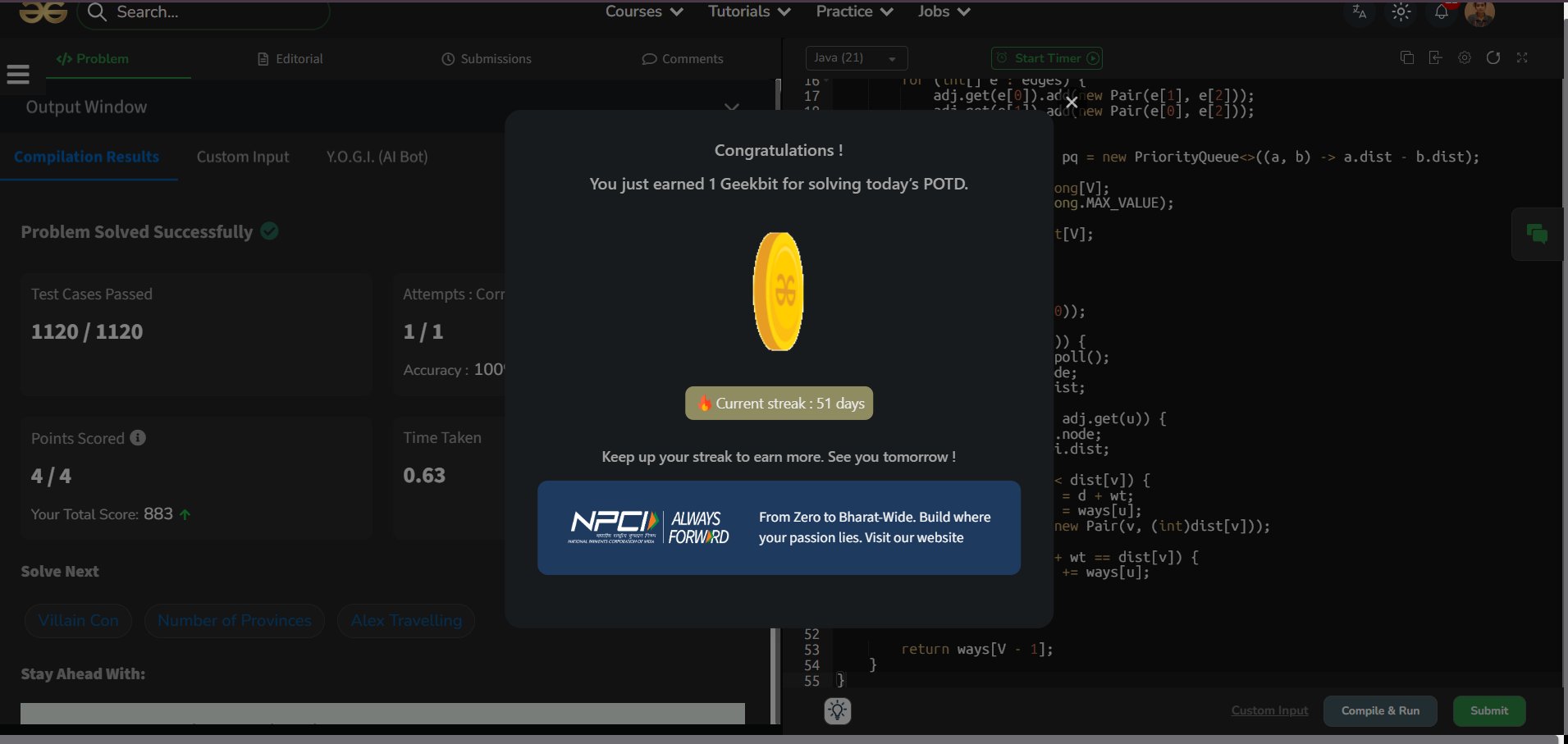Viewport: 1568px width, 744px height.
Task: Open the Y.O.G.I. (AI Bot) tab
Action: [x=377, y=157]
